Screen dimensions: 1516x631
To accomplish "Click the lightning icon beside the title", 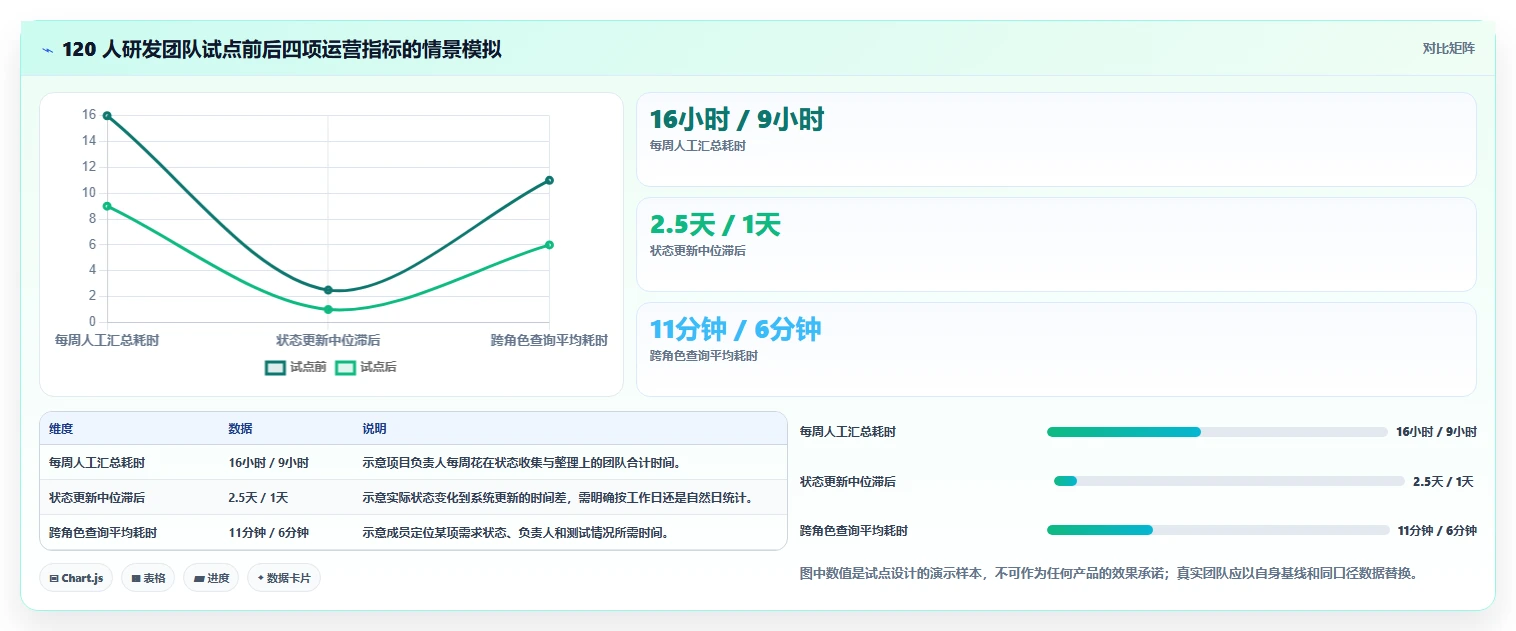I will pos(48,50).
